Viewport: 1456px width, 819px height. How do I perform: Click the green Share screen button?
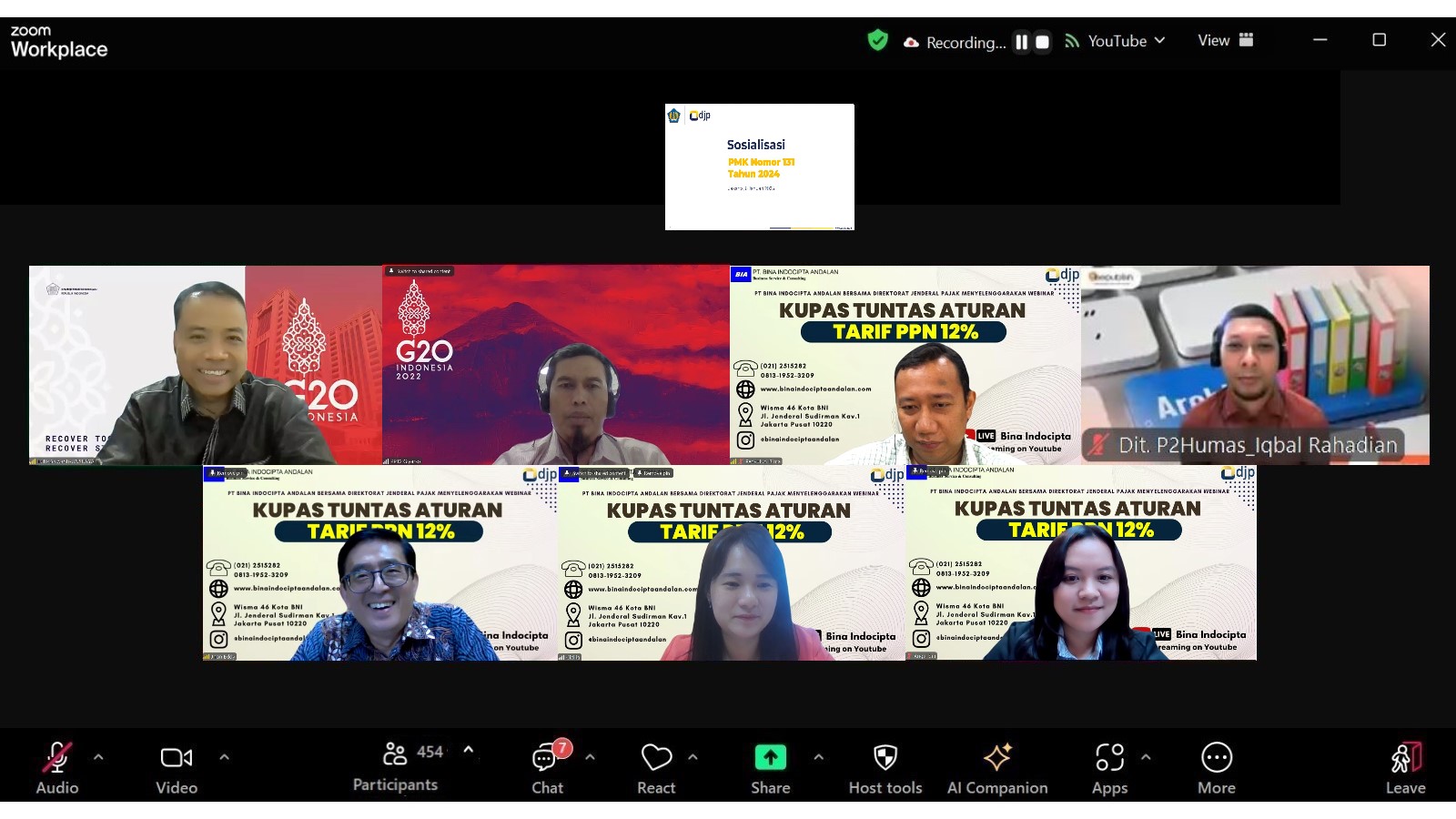770,759
